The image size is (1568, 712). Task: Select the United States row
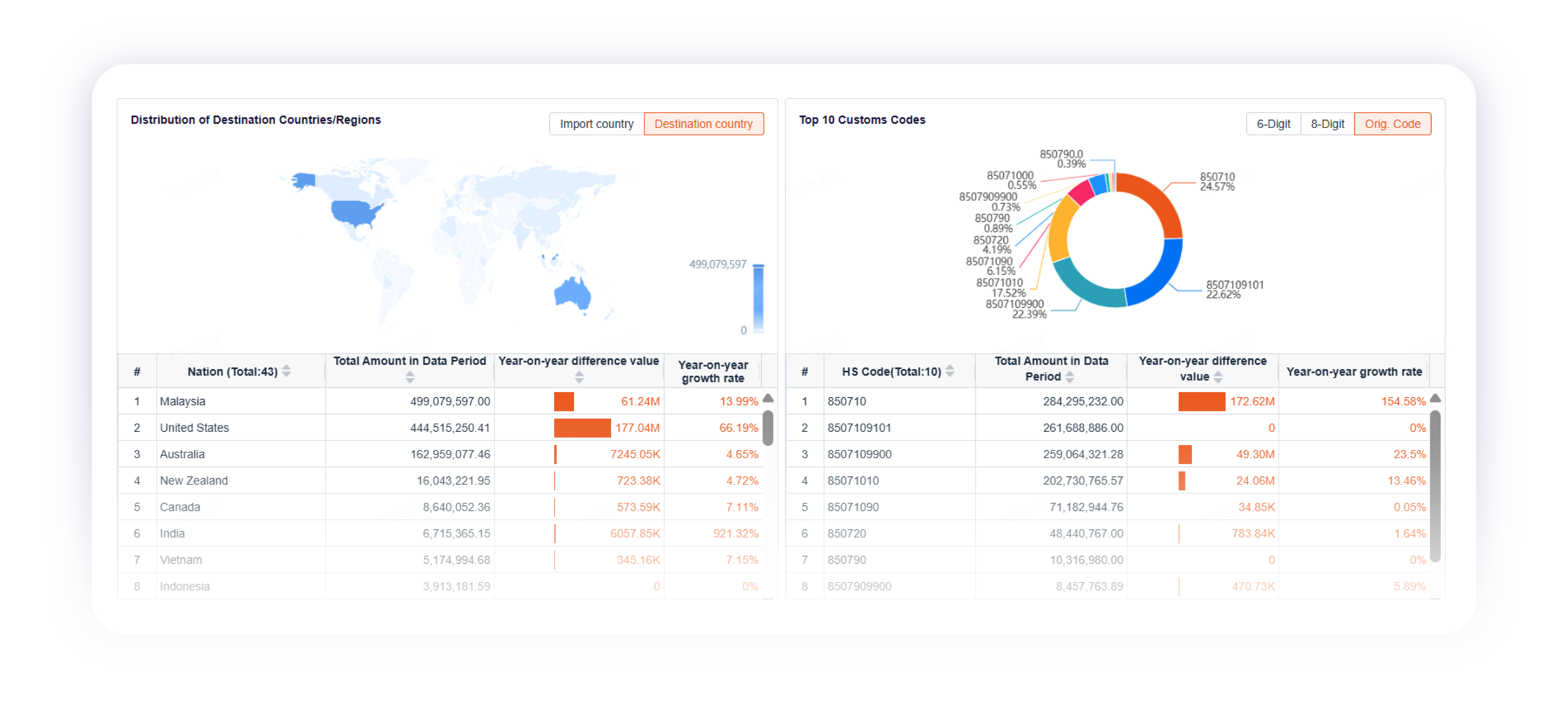pos(440,428)
